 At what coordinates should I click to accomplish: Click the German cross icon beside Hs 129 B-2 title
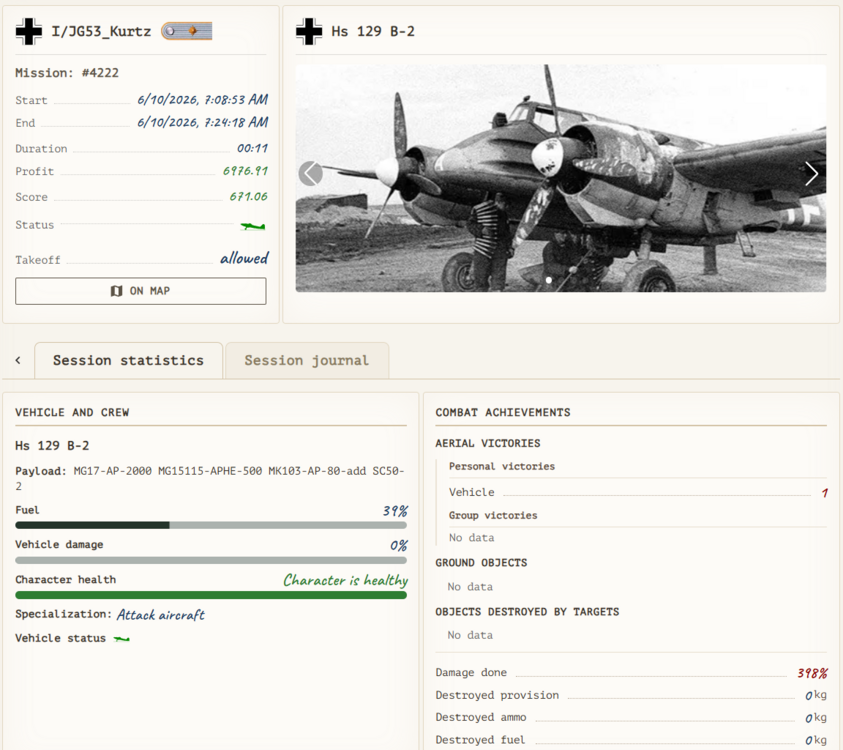point(309,31)
